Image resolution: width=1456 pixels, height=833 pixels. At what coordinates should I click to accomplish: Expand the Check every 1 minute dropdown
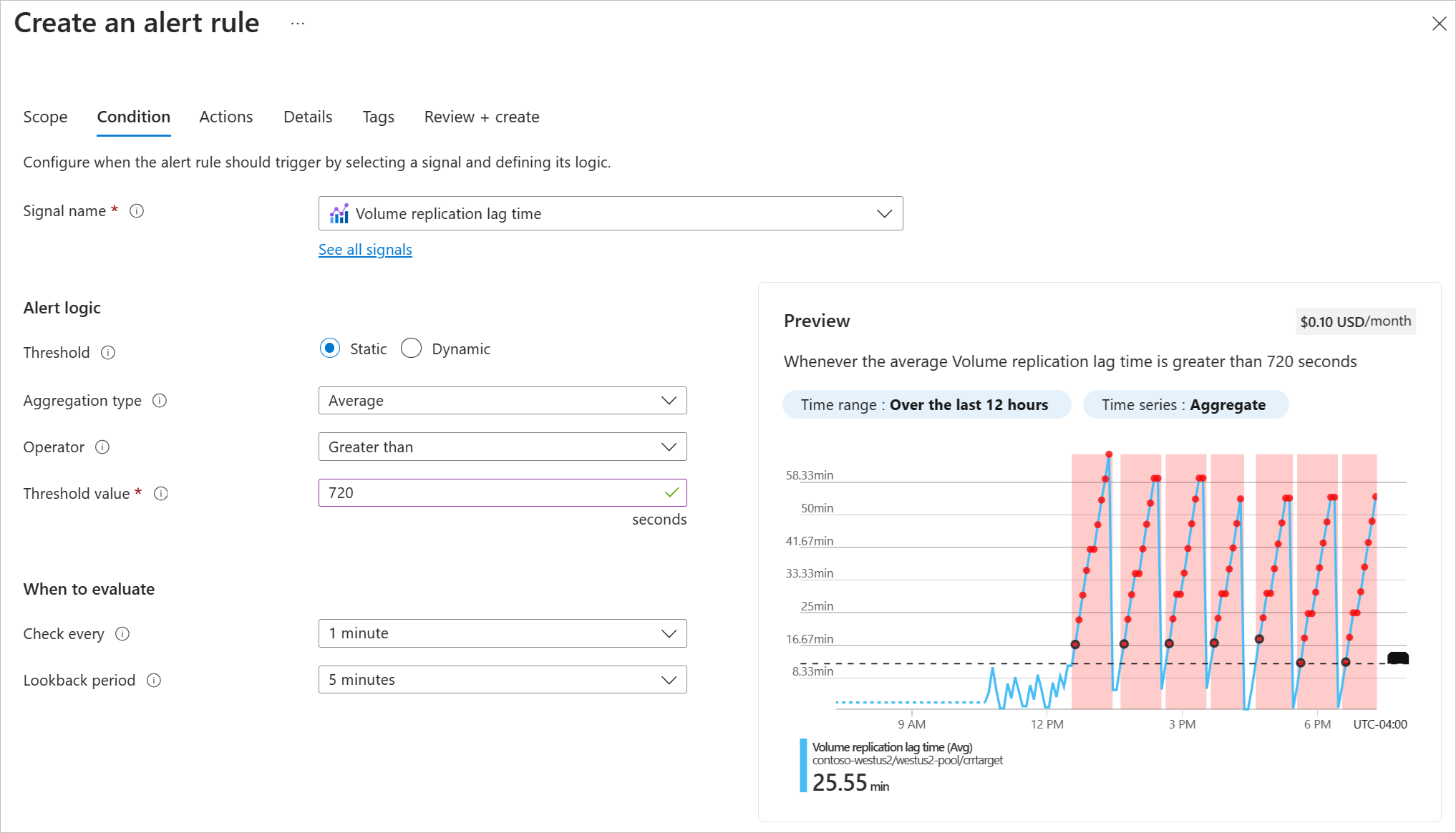(x=502, y=633)
